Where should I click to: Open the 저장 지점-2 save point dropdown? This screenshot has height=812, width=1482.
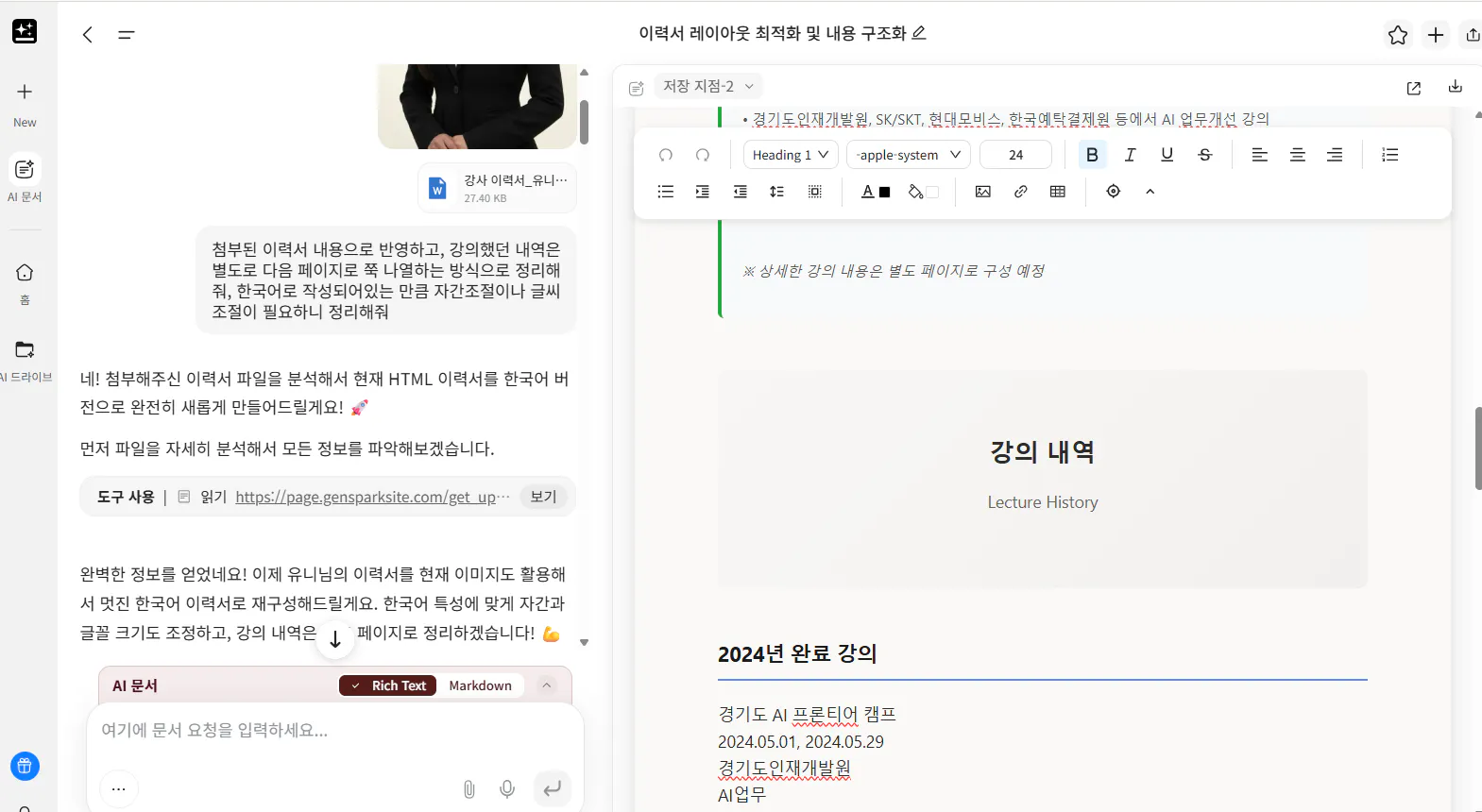[x=709, y=86]
